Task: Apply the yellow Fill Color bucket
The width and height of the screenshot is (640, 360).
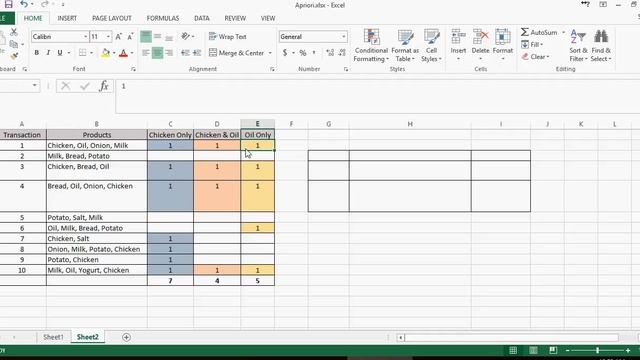Action: pos(105,53)
